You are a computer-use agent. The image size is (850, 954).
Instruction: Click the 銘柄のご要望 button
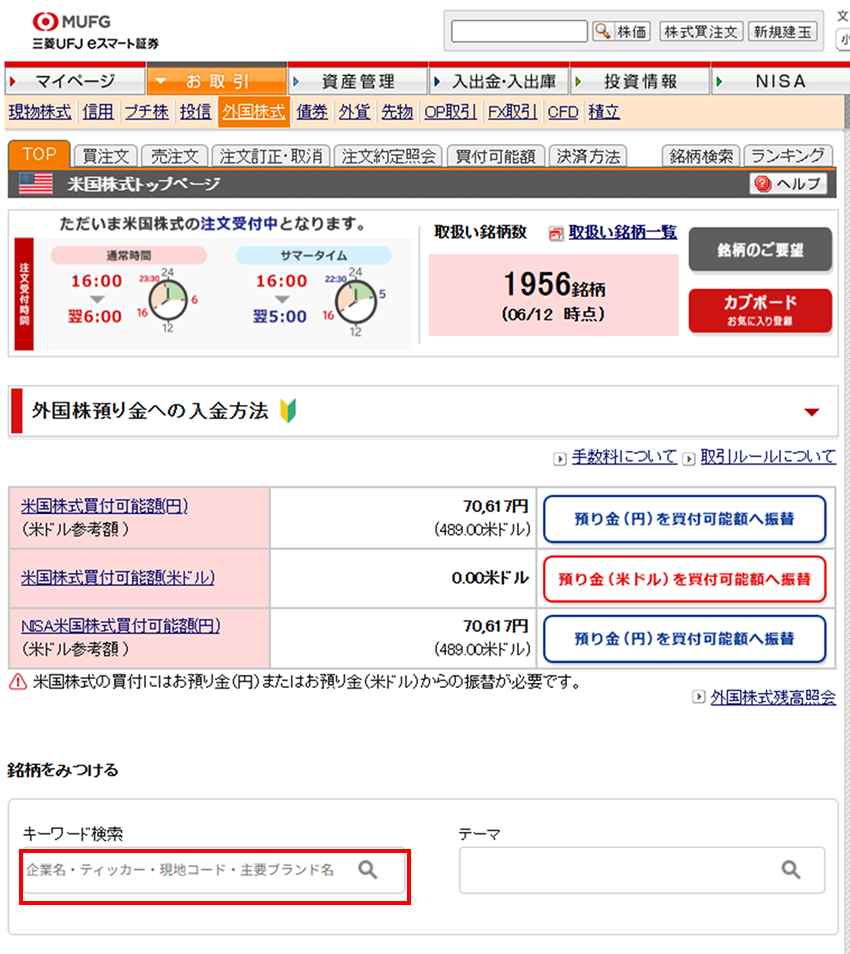click(x=759, y=250)
